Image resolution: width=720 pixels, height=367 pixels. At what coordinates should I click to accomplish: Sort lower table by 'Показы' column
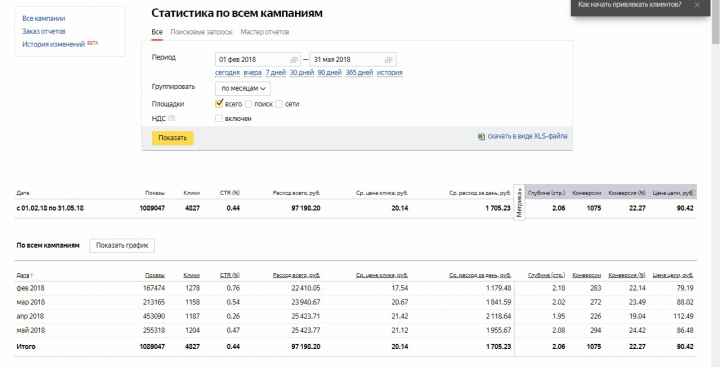coord(155,275)
